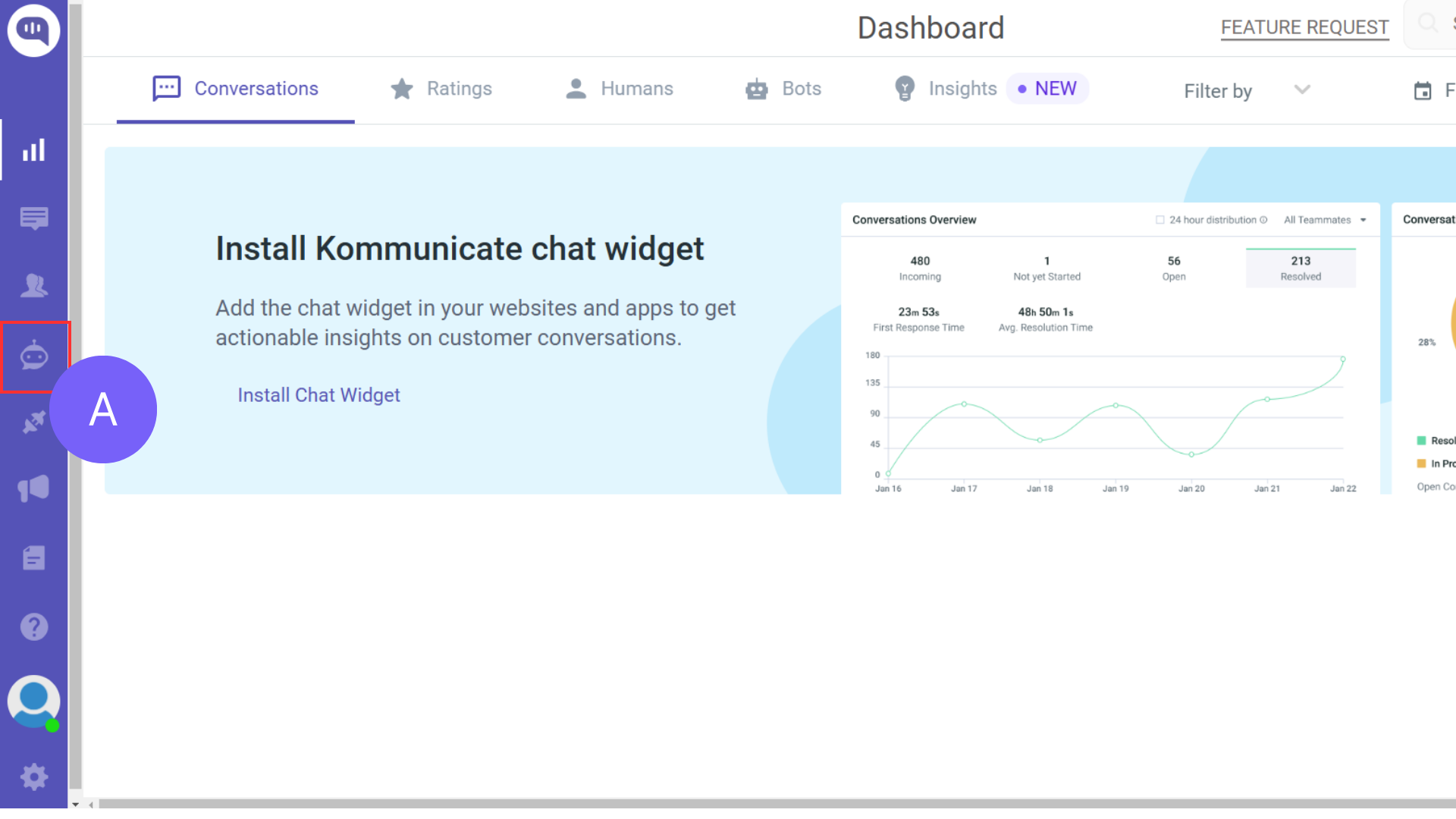Click the Install Chat Widget link
Image resolution: width=1456 pixels, height=819 pixels.
coord(318,394)
